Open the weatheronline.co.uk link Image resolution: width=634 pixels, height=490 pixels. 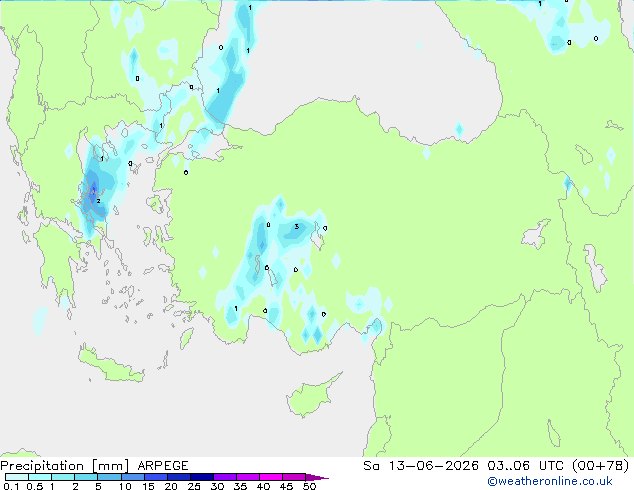pyautogui.click(x=550, y=482)
